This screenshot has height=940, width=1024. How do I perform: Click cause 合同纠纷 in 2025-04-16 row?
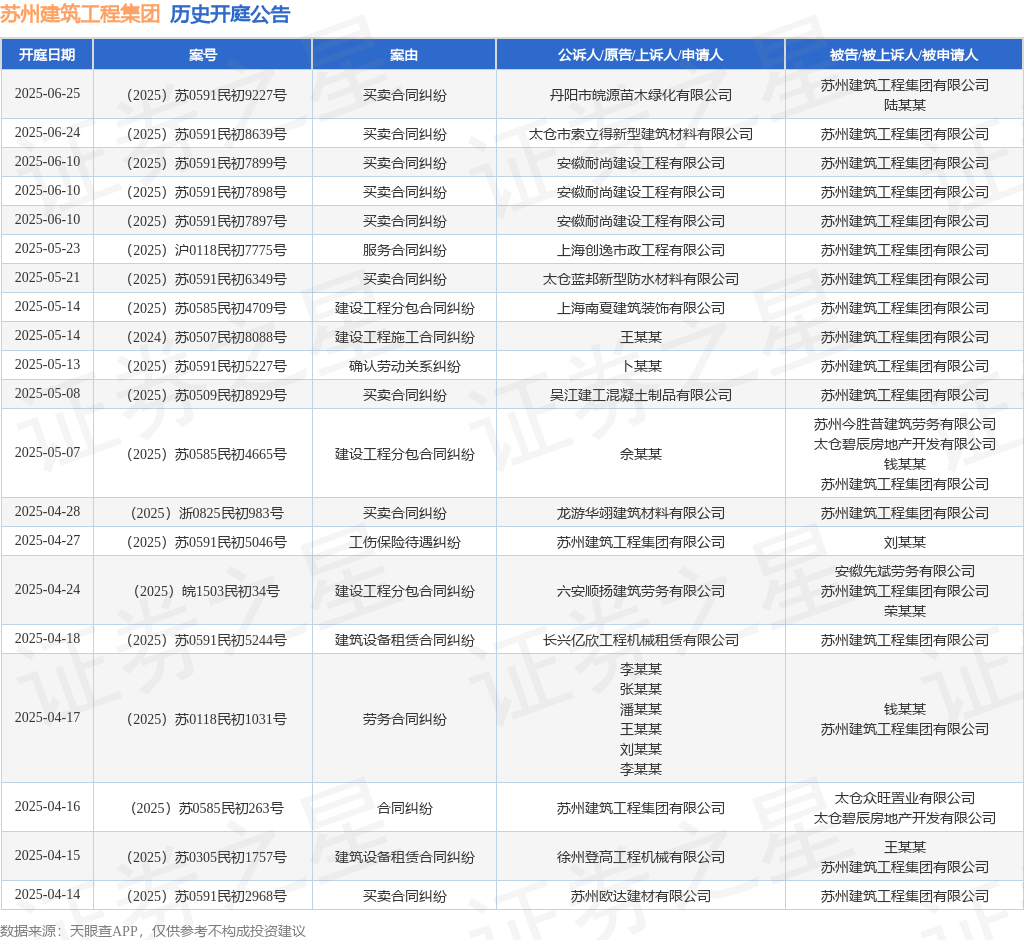[x=404, y=809]
